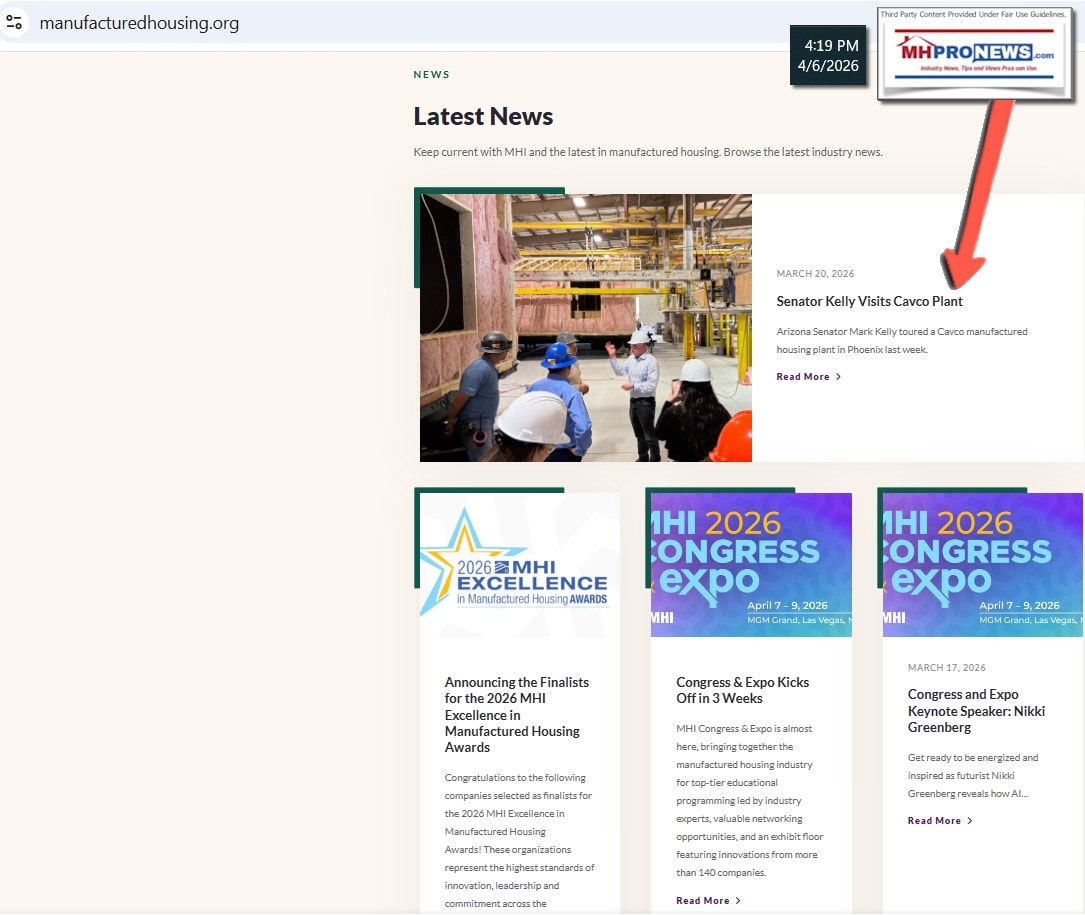Click Read More on the Kicks Off card
The height and width of the screenshot is (915, 1085).
(702, 901)
